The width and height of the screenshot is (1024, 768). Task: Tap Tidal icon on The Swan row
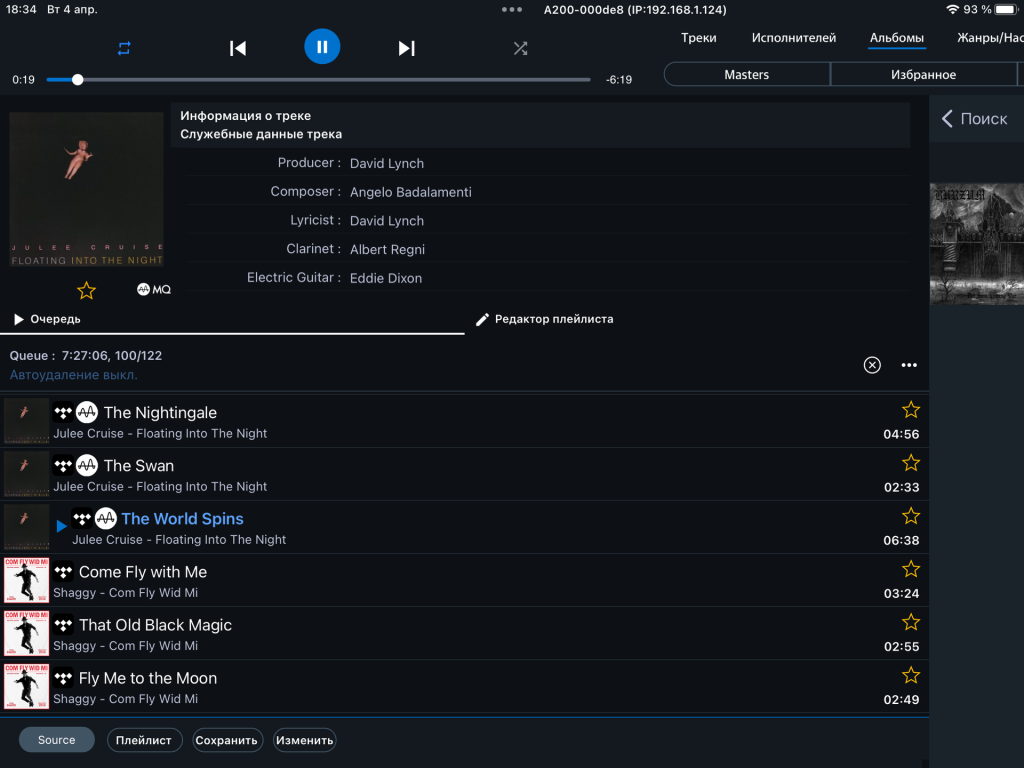(x=63, y=466)
